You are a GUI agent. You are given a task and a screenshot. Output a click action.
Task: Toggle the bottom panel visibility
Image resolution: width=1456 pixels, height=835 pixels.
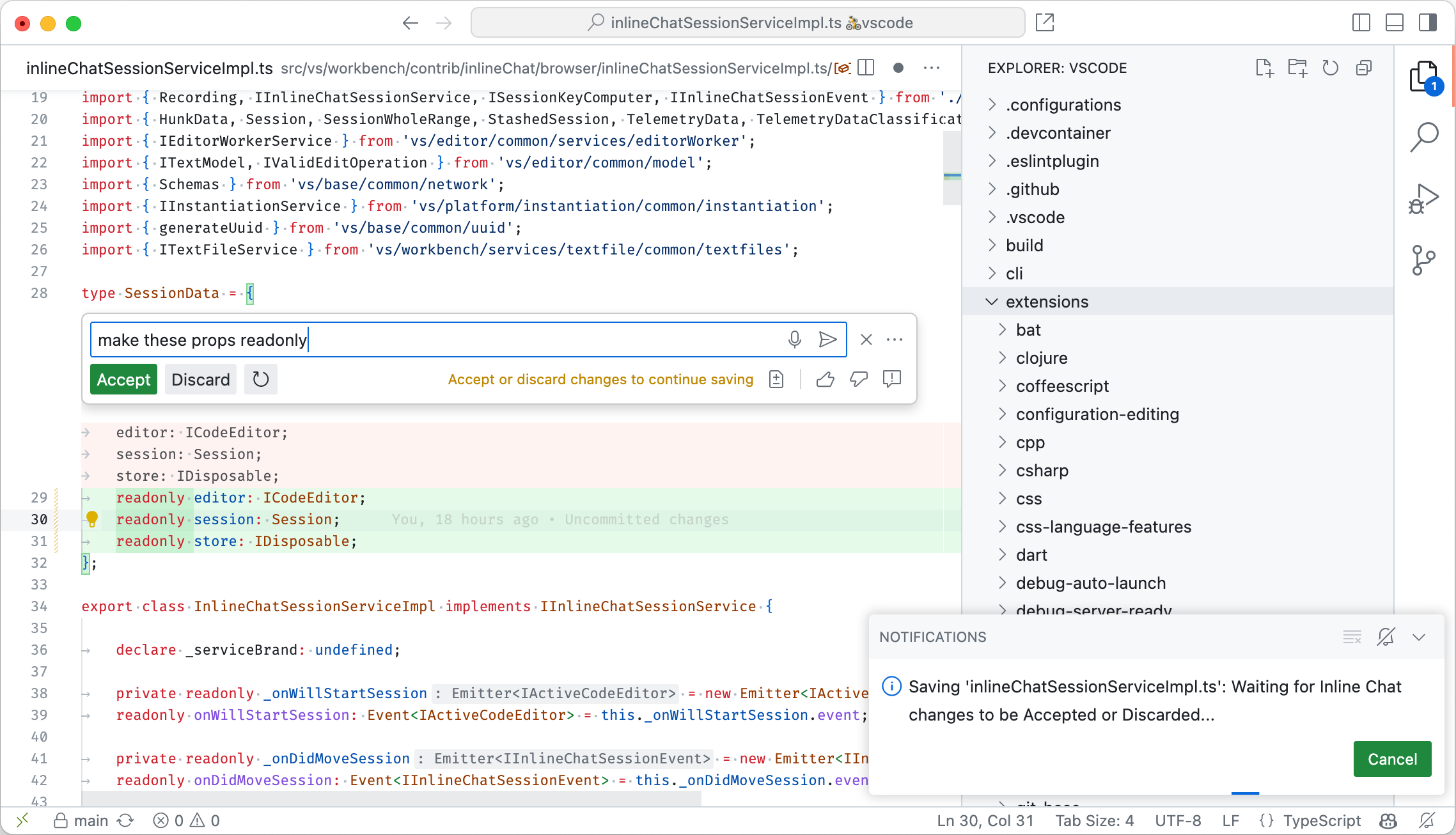1394,22
